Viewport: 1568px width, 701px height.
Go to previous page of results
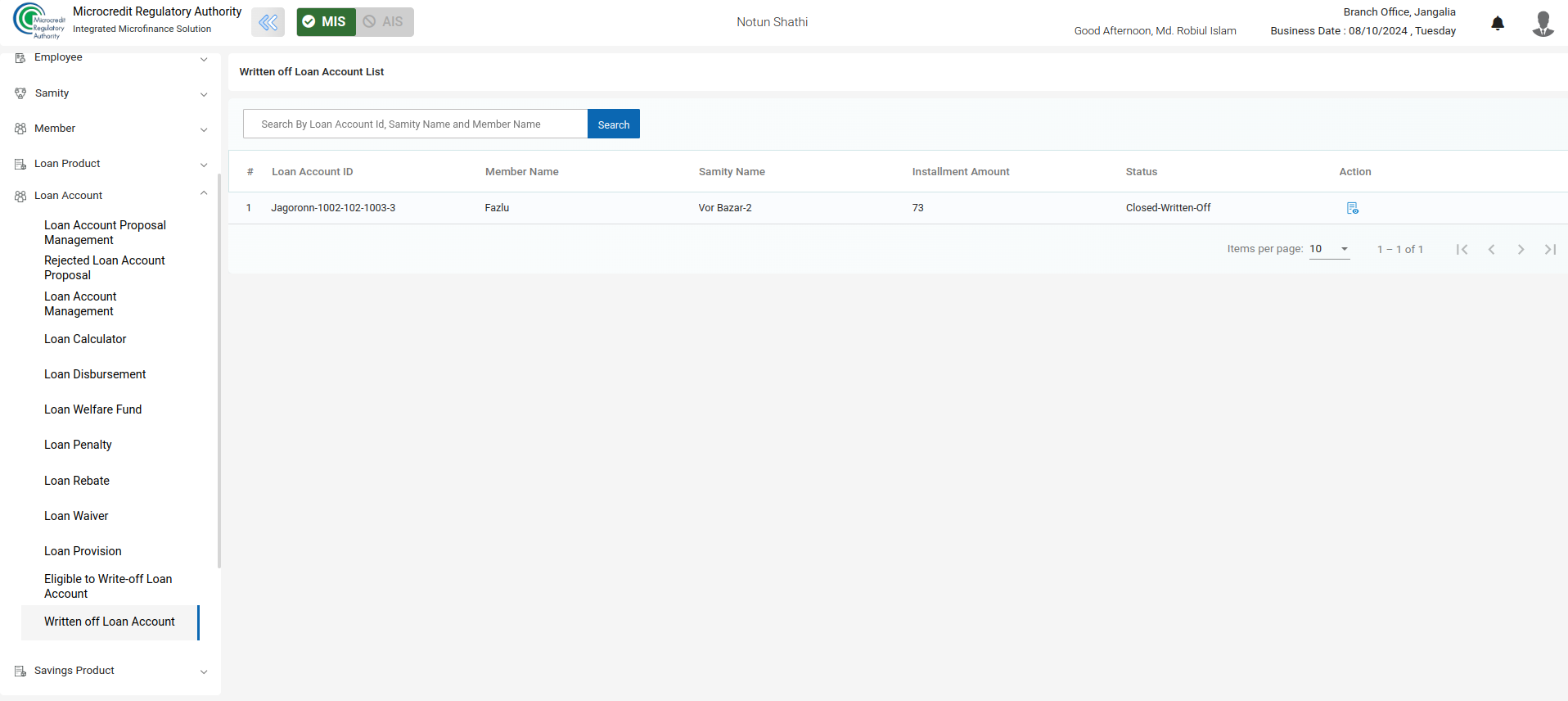(1491, 249)
